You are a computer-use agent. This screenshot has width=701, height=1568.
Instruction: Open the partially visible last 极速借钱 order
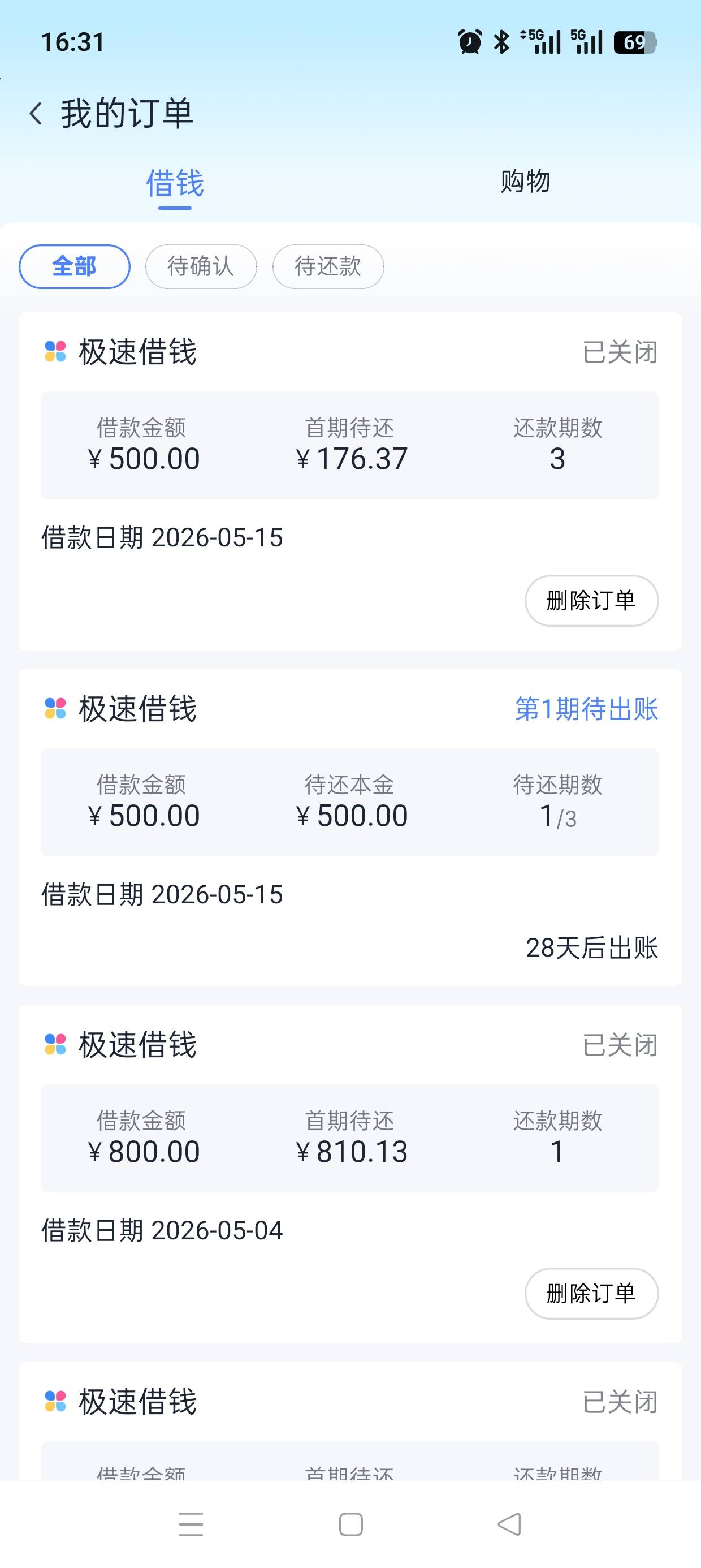pos(350,1421)
